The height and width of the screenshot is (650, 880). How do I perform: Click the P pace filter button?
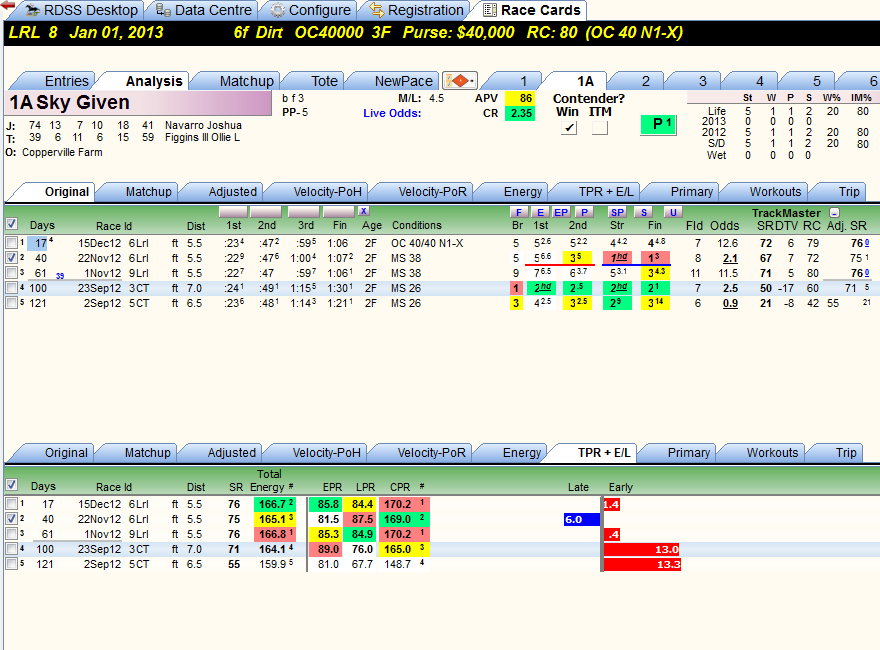click(x=584, y=212)
